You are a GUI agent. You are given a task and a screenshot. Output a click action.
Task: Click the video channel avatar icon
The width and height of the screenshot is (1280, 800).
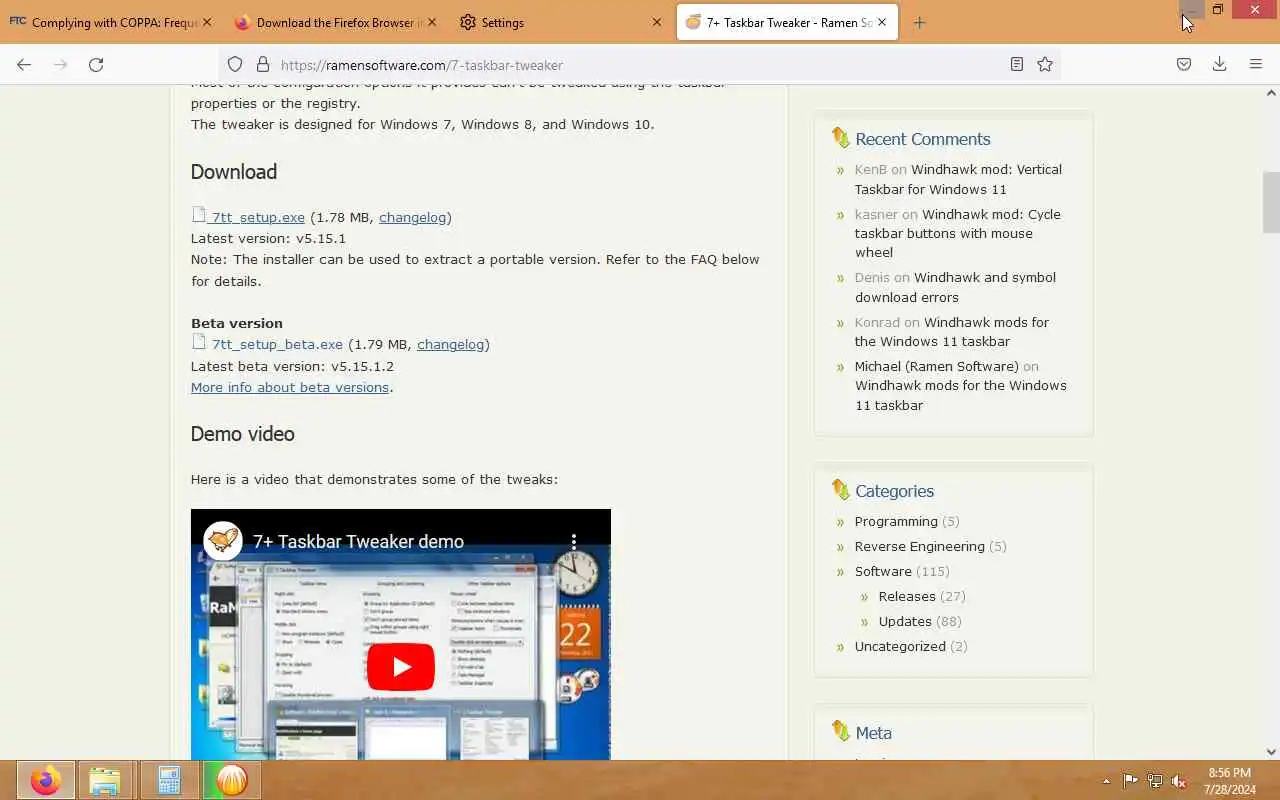(223, 541)
